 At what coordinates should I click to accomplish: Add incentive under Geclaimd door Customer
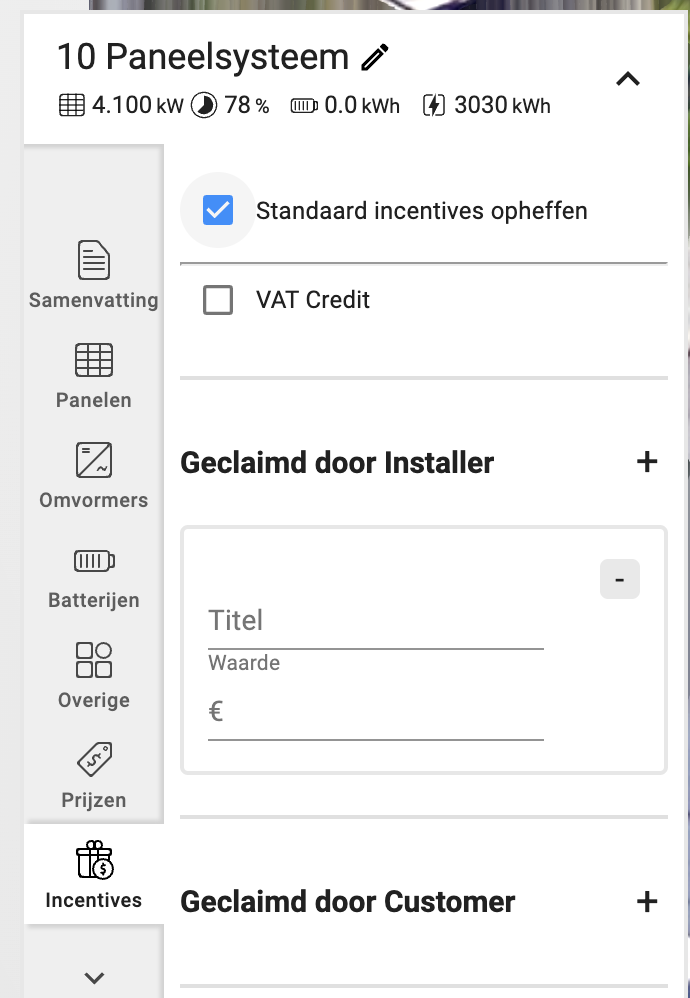[x=647, y=901]
